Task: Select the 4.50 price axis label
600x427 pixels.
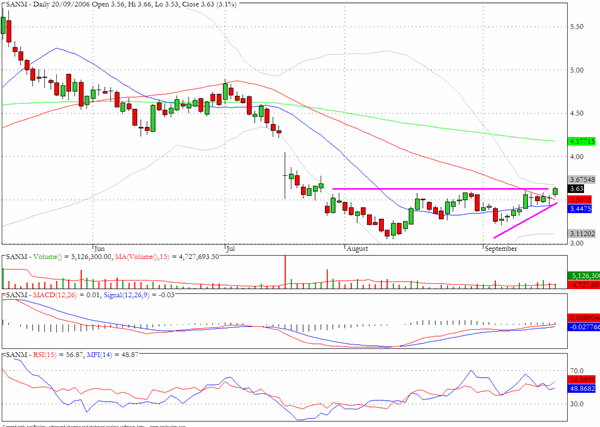Action: (576, 114)
